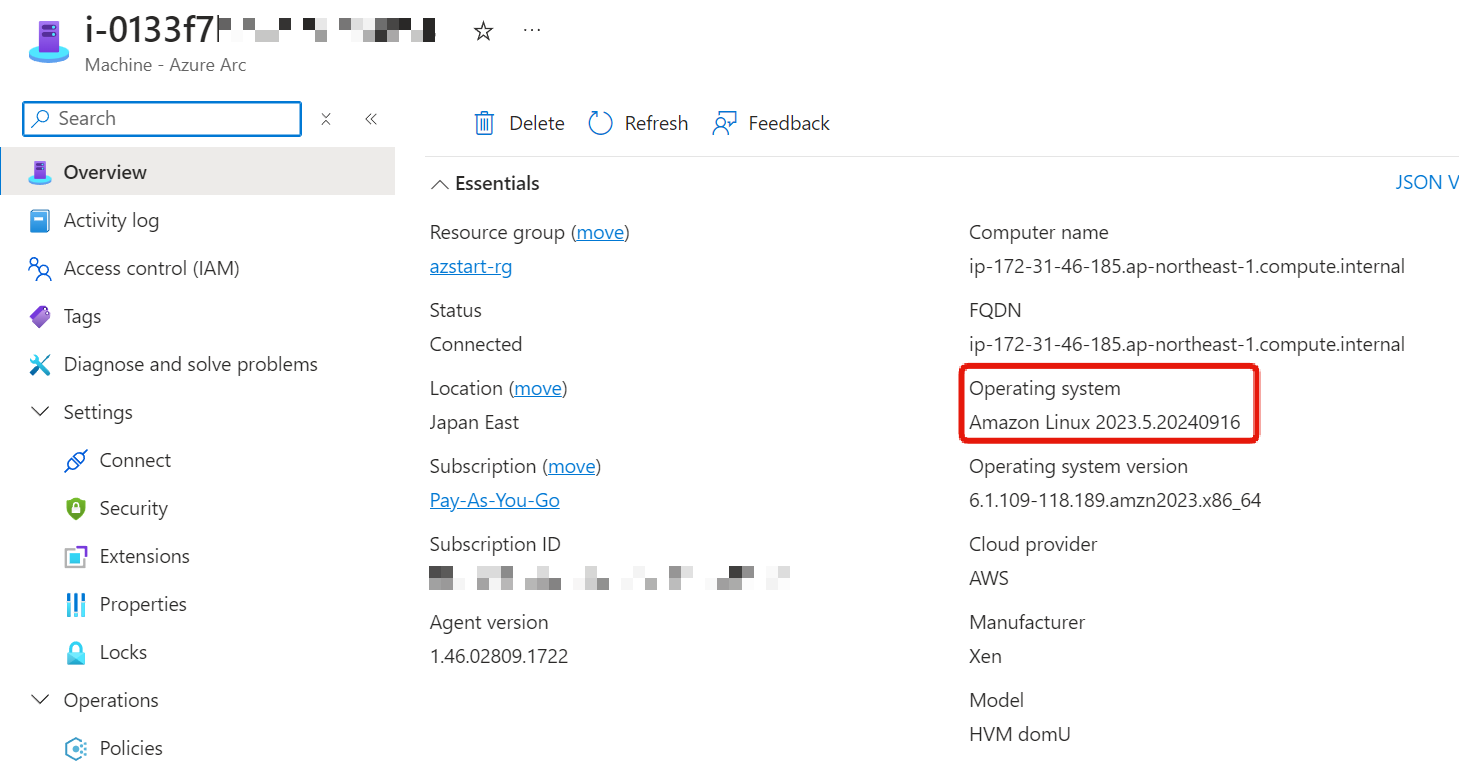
Task: Click the Diagnose wrench icon
Action: (40, 364)
